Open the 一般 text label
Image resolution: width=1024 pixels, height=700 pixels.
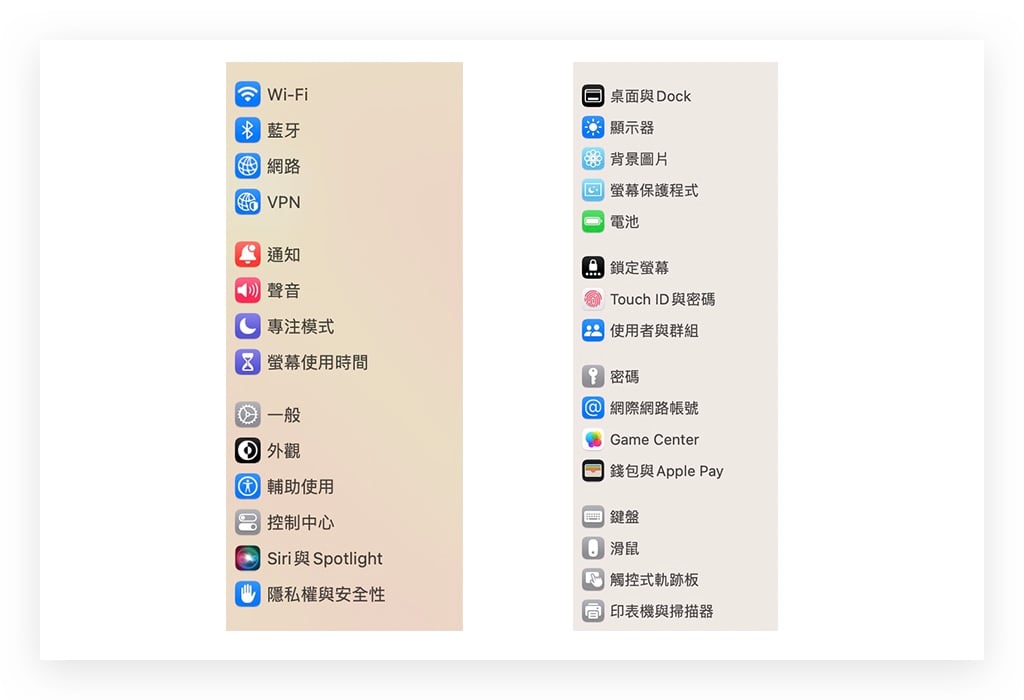[283, 415]
